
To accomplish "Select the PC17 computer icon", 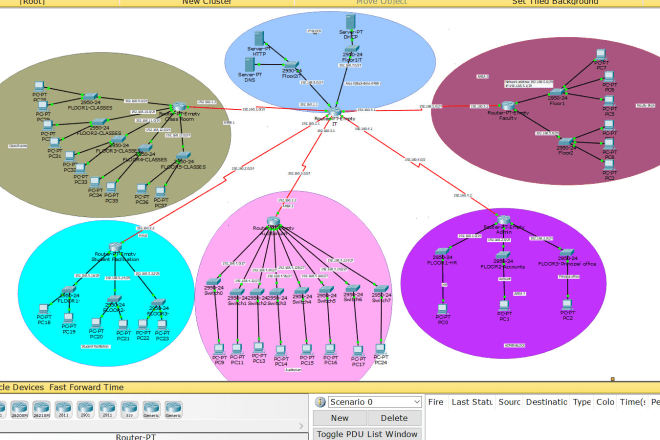I will coord(358,351).
